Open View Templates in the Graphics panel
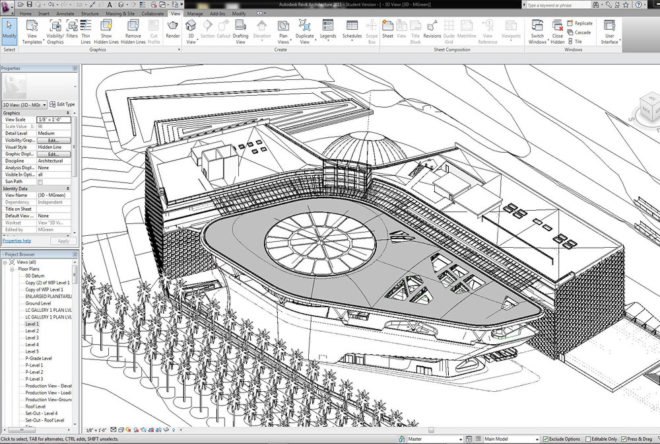The width and height of the screenshot is (660, 444). (x=32, y=32)
